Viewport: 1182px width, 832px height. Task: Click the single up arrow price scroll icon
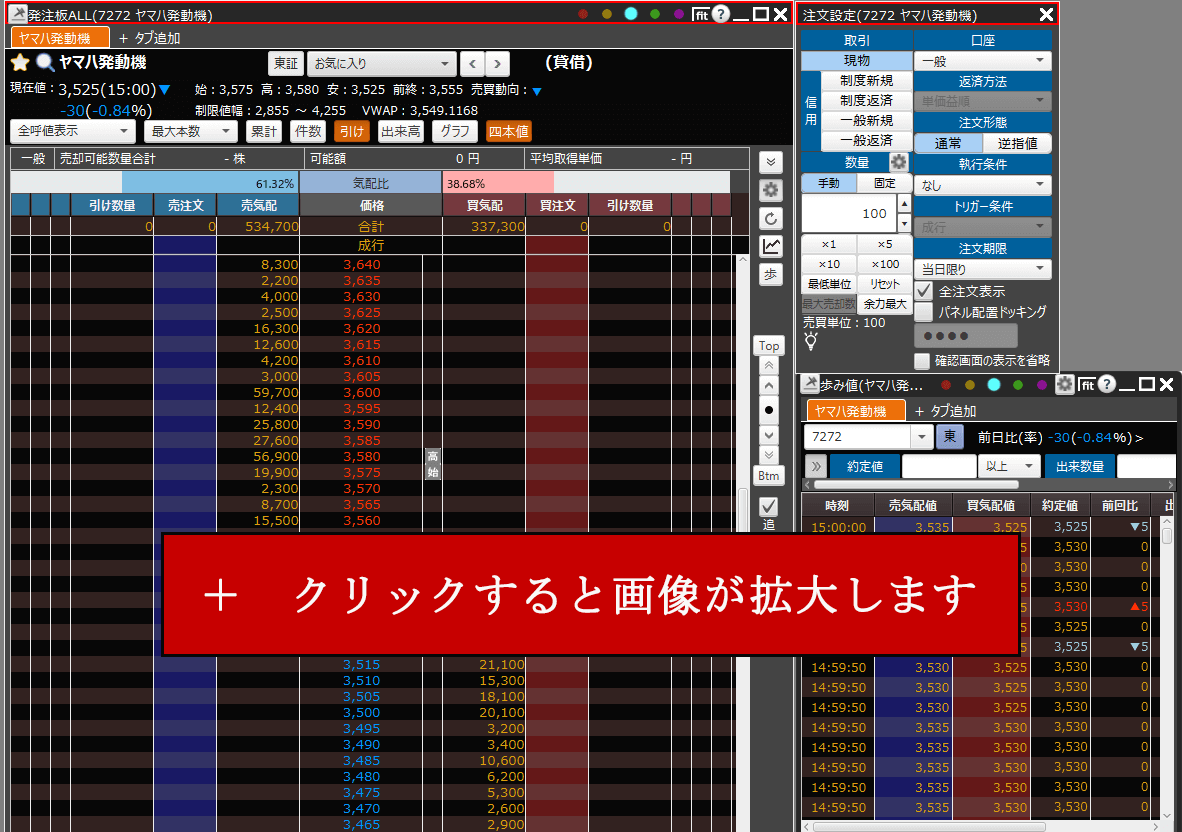coord(769,386)
